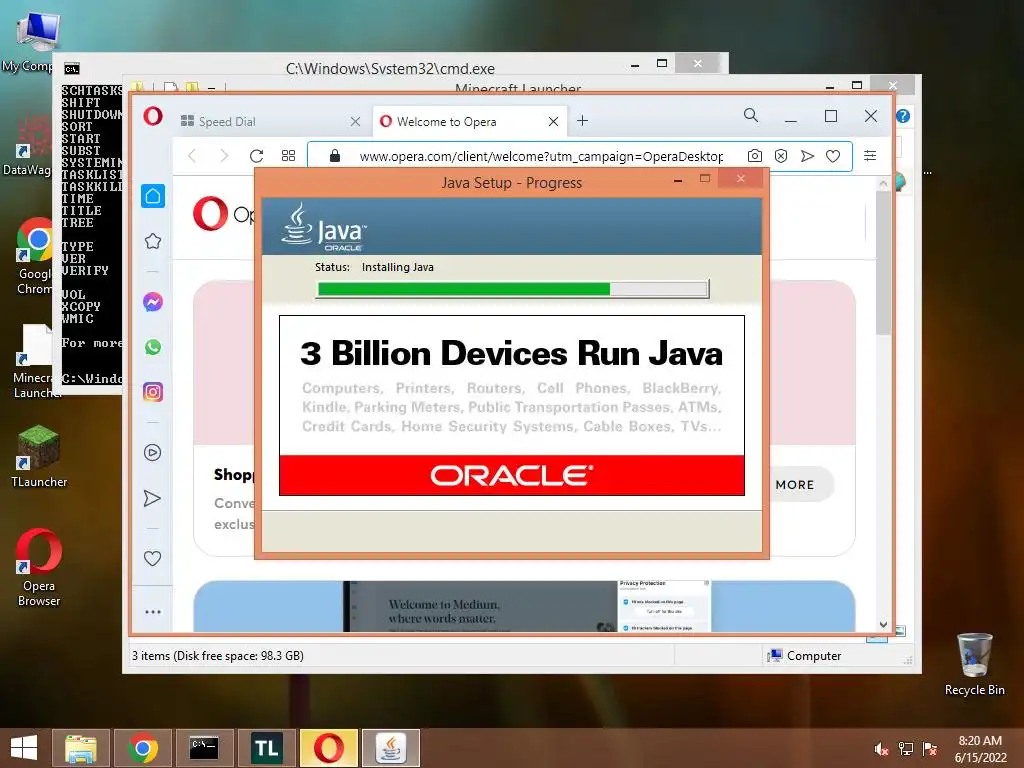Image resolution: width=1024 pixels, height=768 pixels.
Task: Minimize the Java Setup Progress window
Action: coord(679,180)
